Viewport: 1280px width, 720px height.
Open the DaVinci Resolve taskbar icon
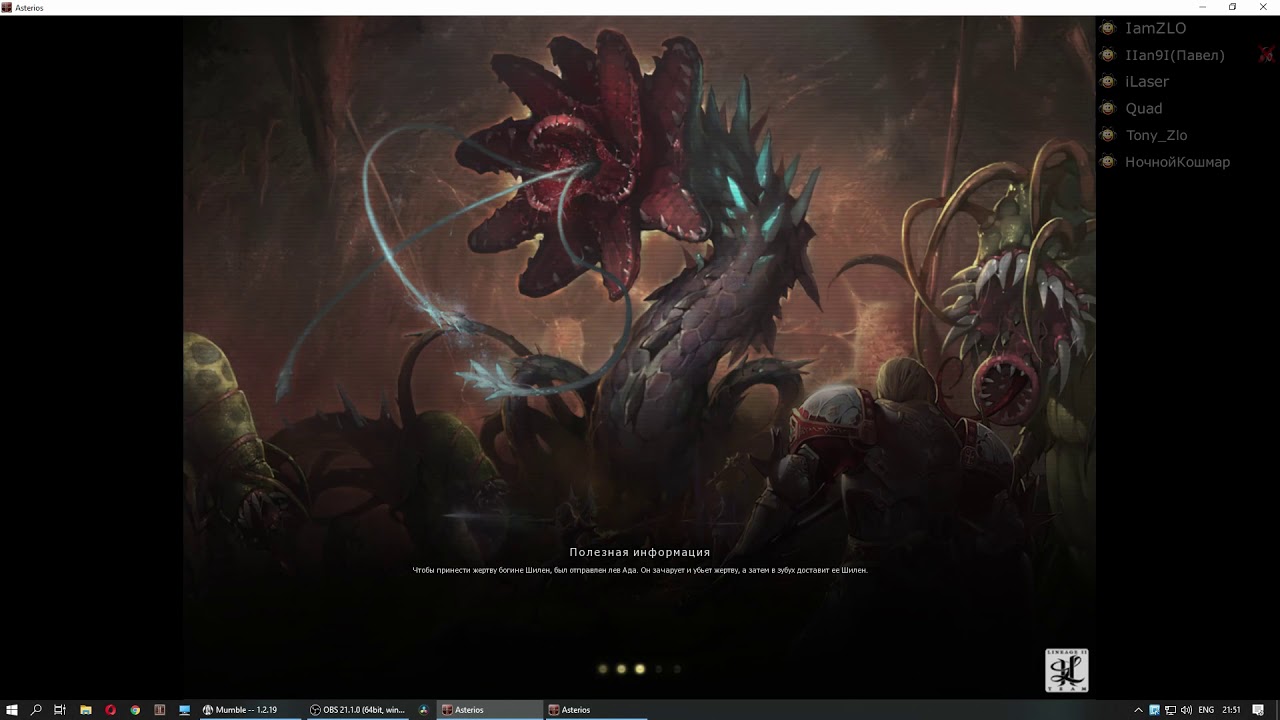[423, 710]
